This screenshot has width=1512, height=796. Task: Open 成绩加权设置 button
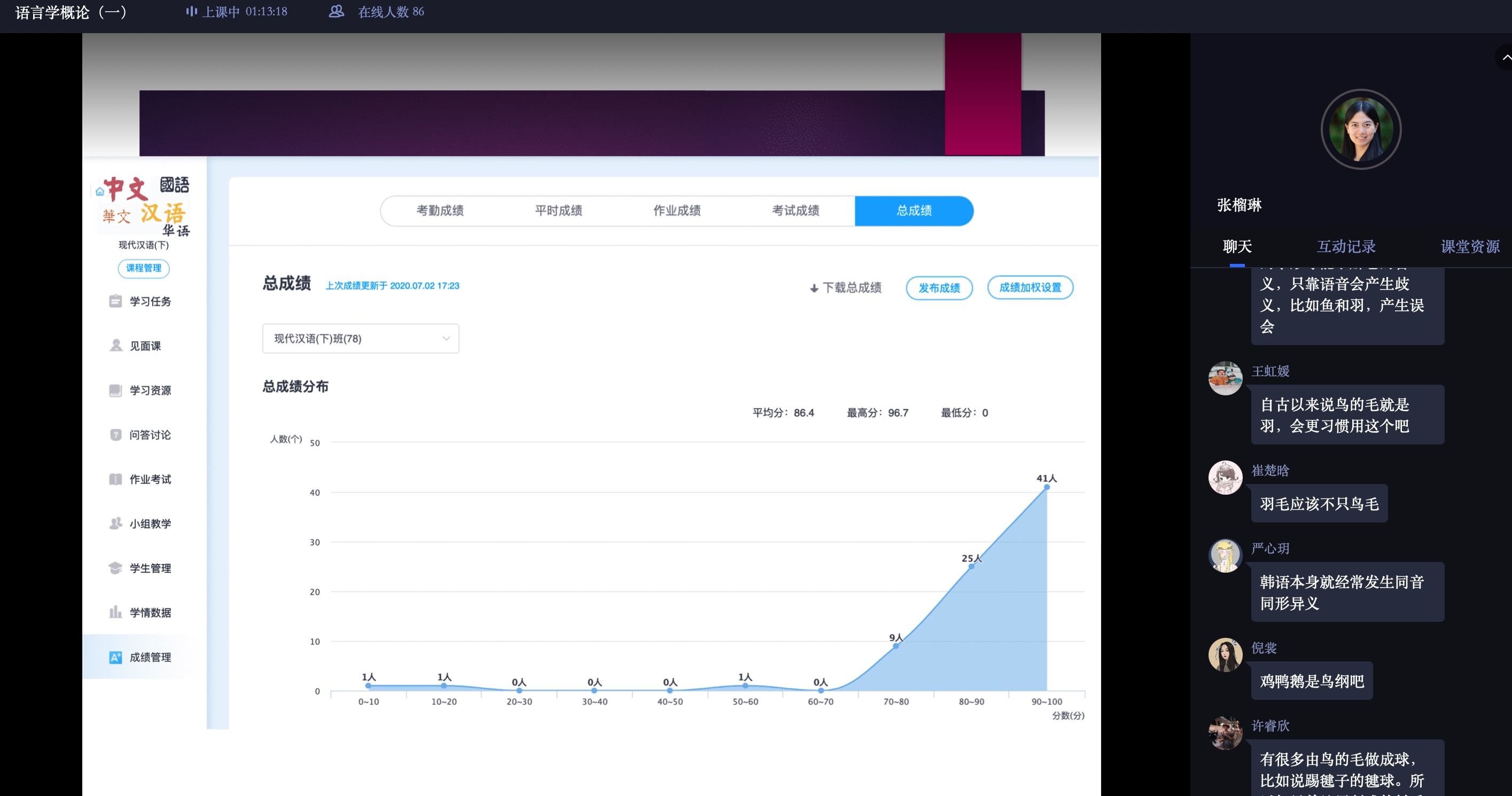pos(1030,287)
